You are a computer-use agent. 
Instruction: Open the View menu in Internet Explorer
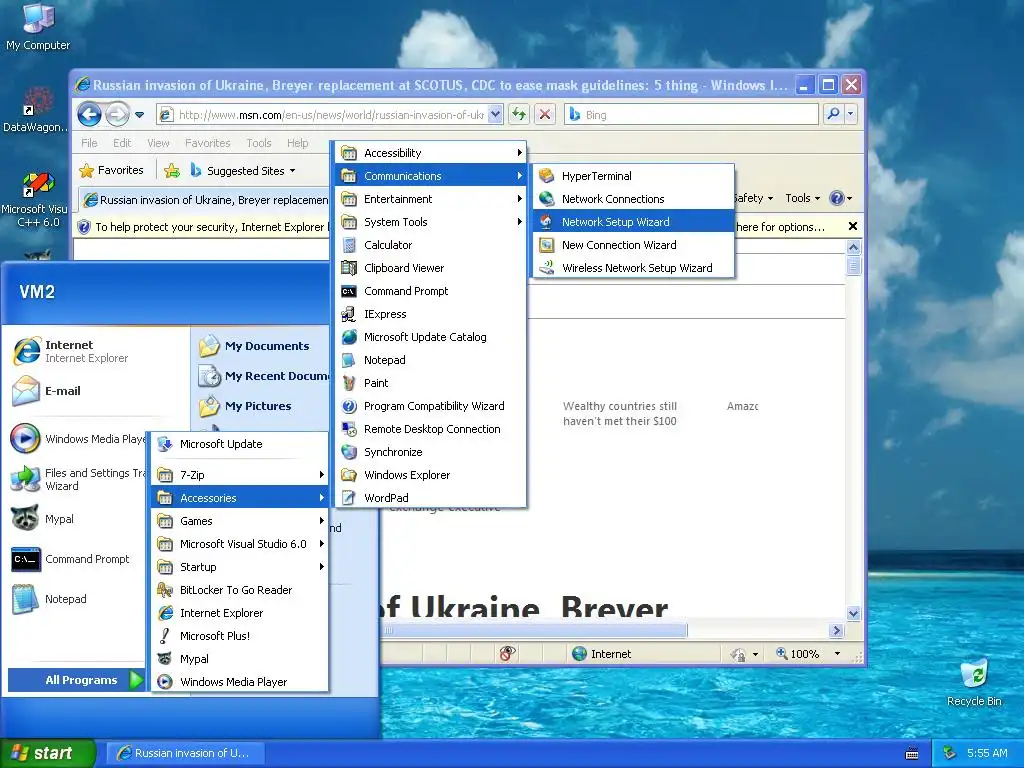(x=158, y=143)
